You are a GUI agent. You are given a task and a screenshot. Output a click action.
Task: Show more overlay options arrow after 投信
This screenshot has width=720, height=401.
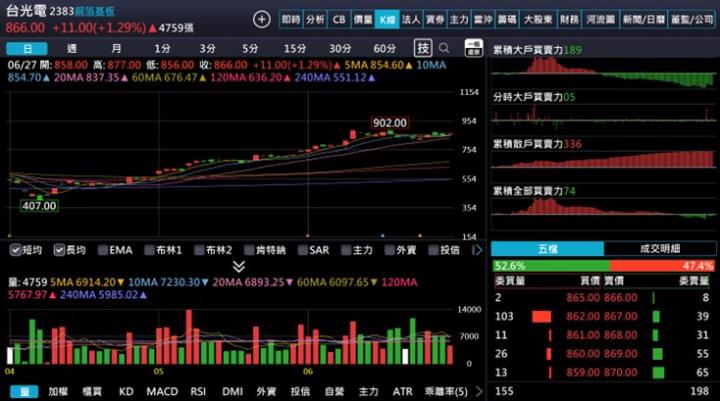(x=478, y=250)
